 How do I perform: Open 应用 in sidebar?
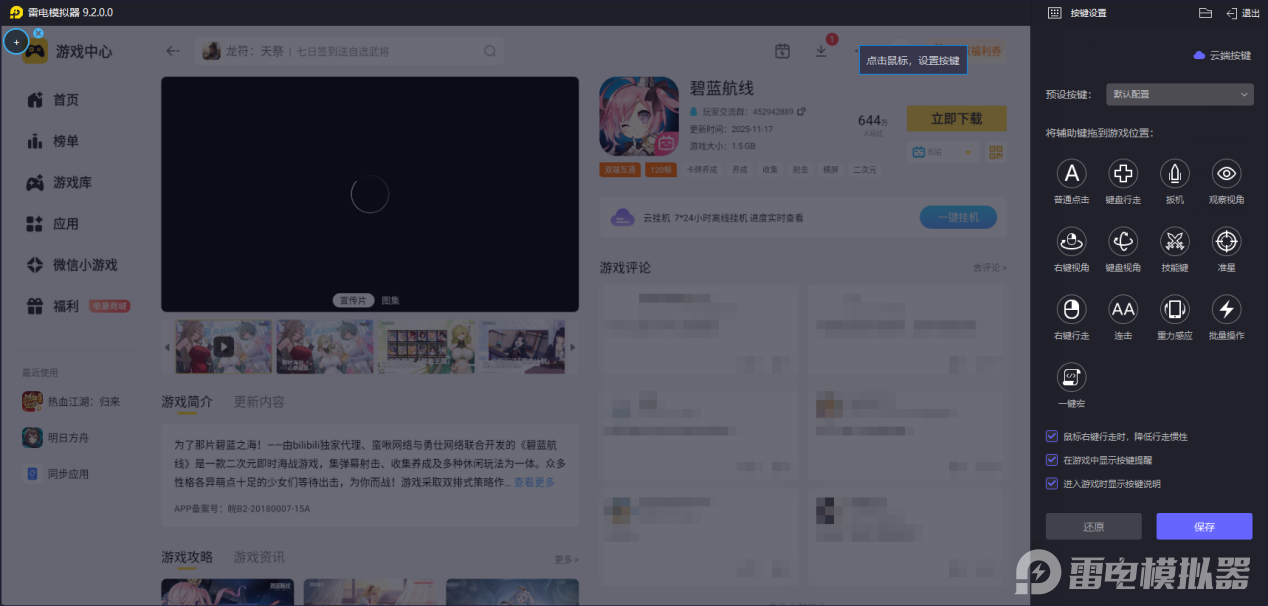click(x=52, y=224)
